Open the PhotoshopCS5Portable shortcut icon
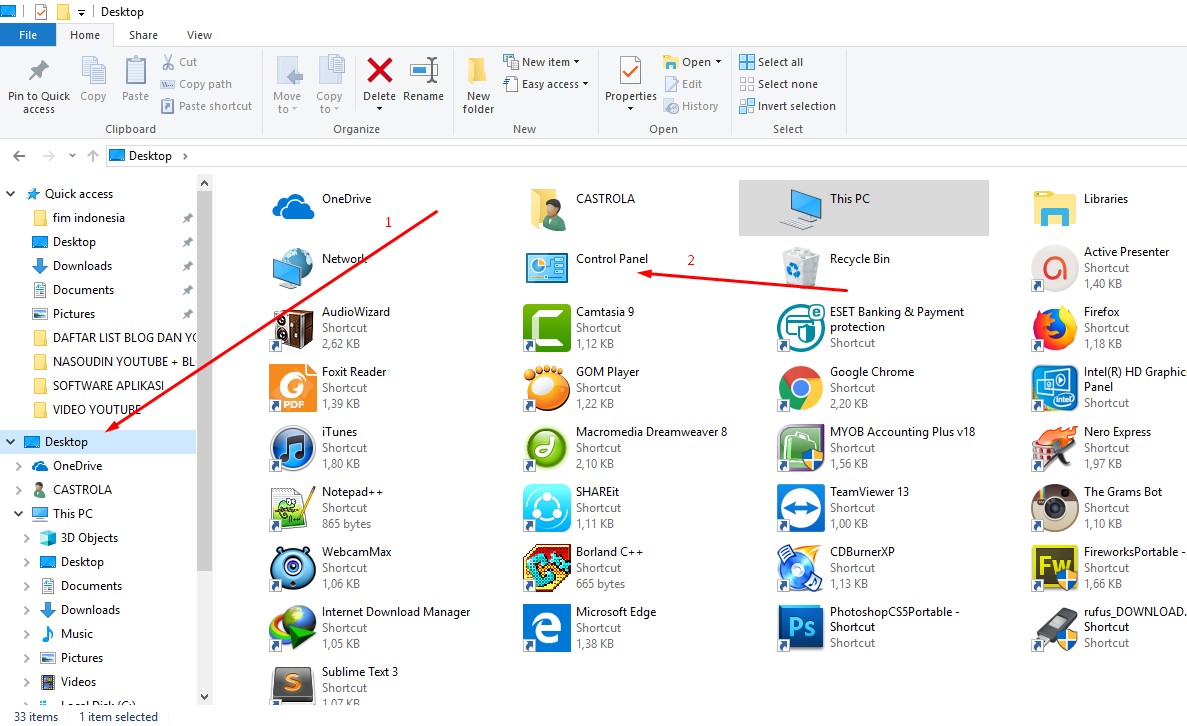Screen dimensions: 1187x726 [x=800, y=628]
